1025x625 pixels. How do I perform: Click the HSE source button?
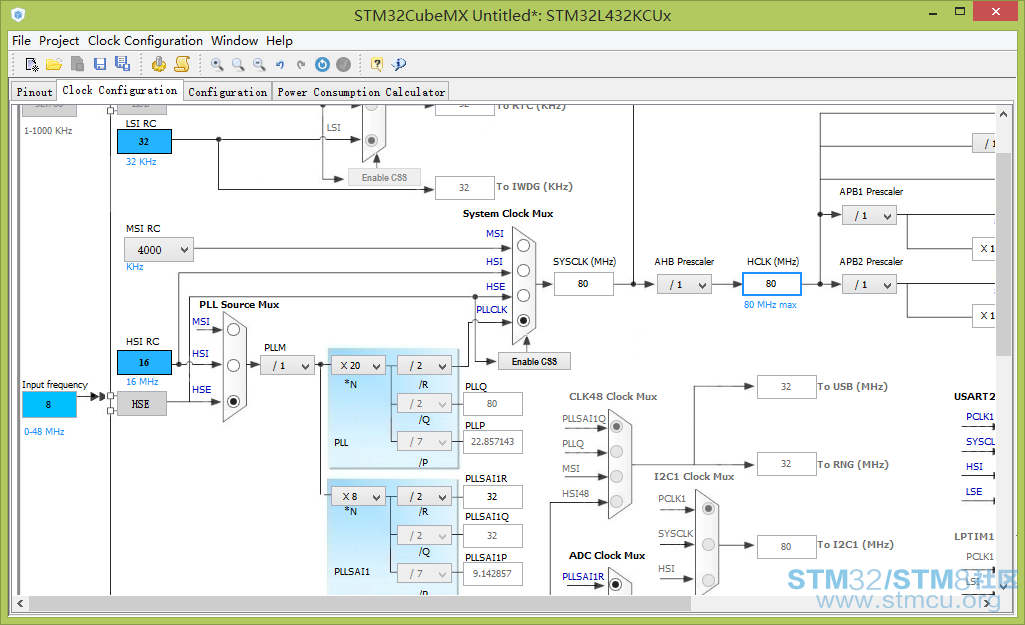[x=141, y=404]
